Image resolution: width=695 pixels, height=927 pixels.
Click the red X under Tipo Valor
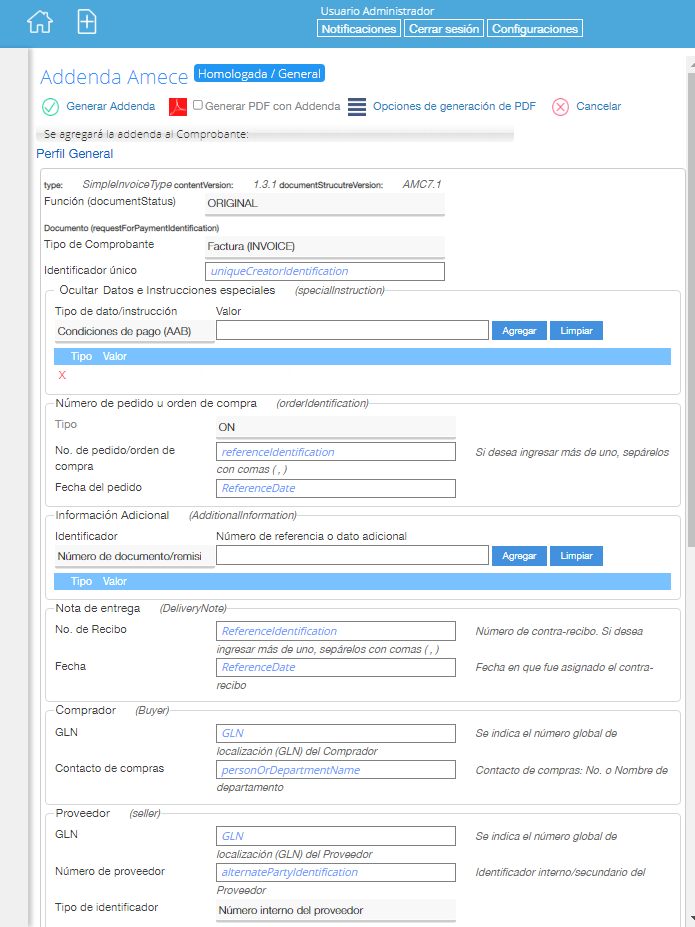(62, 375)
